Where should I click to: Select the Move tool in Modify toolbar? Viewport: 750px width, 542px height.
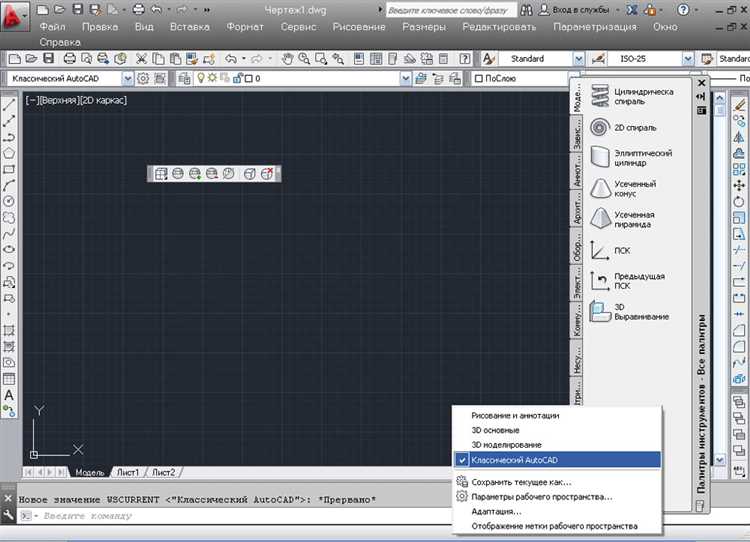739,185
